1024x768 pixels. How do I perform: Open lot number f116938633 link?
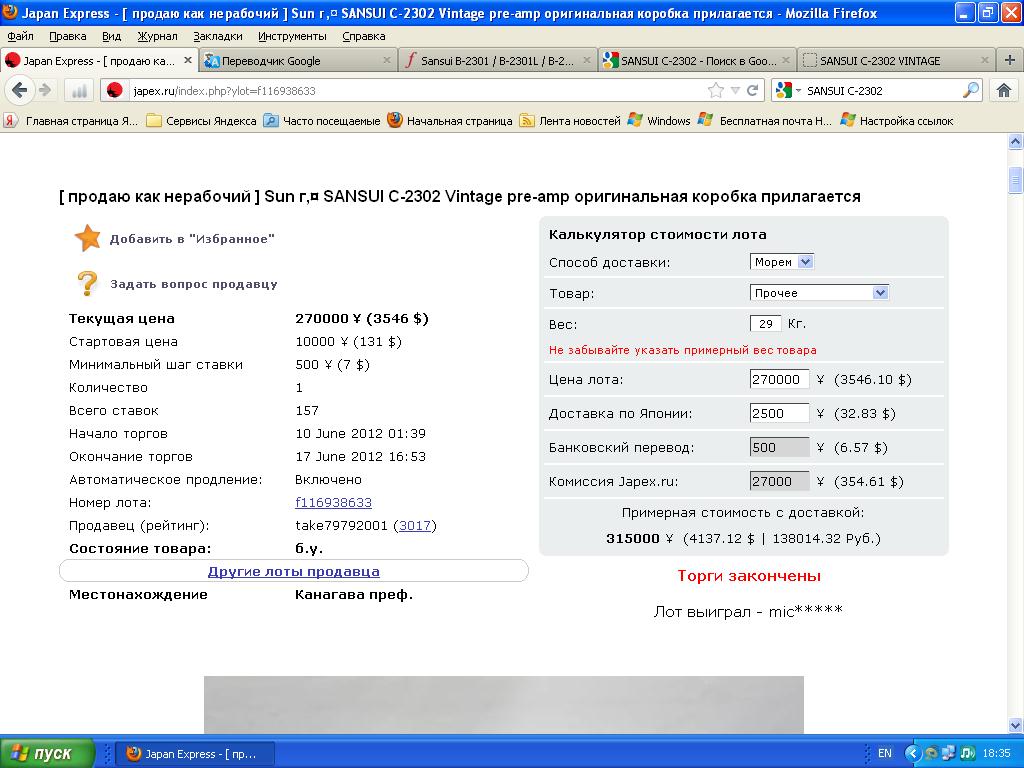[x=333, y=502]
